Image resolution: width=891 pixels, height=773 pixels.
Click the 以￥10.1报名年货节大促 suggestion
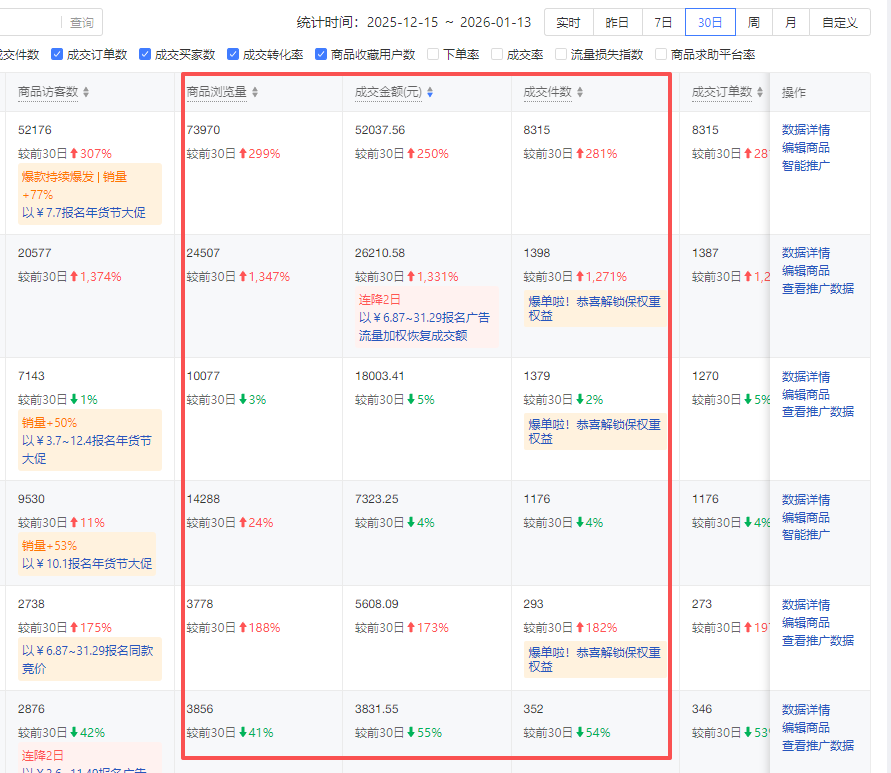pyautogui.click(x=87, y=564)
